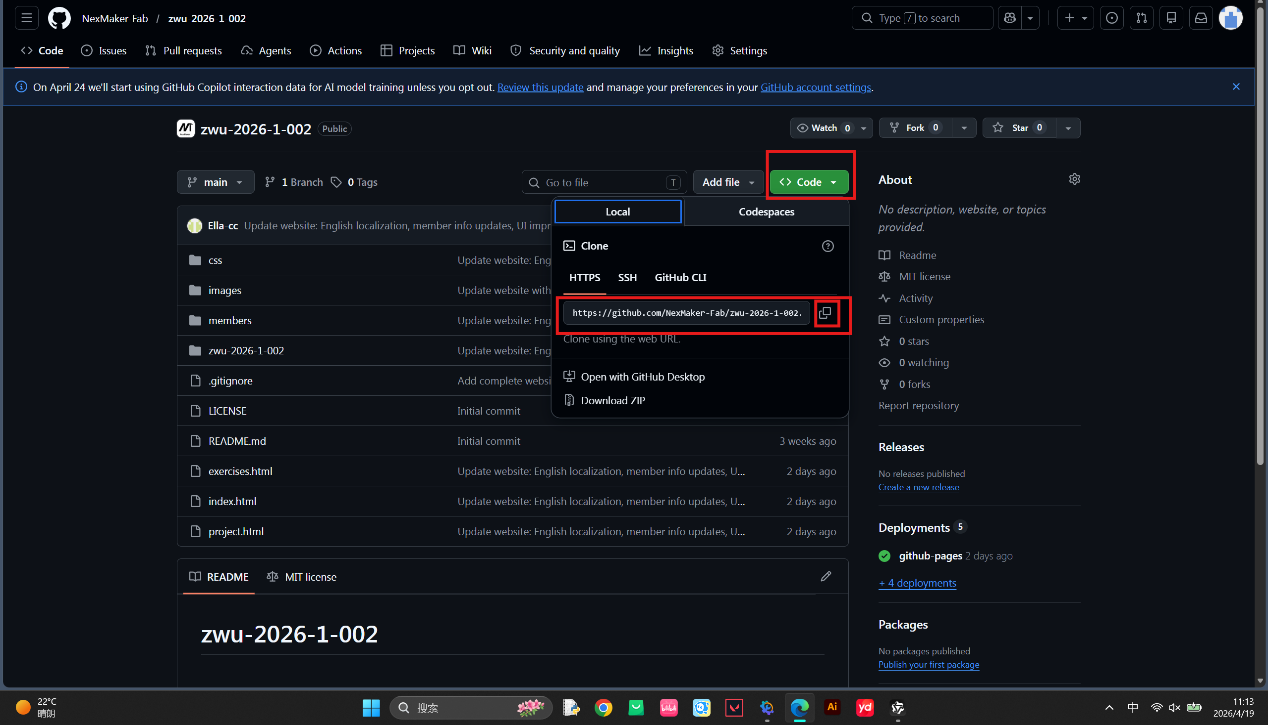The width and height of the screenshot is (1268, 725).
Task: Switch to the Wiki tab
Action: tap(472, 51)
